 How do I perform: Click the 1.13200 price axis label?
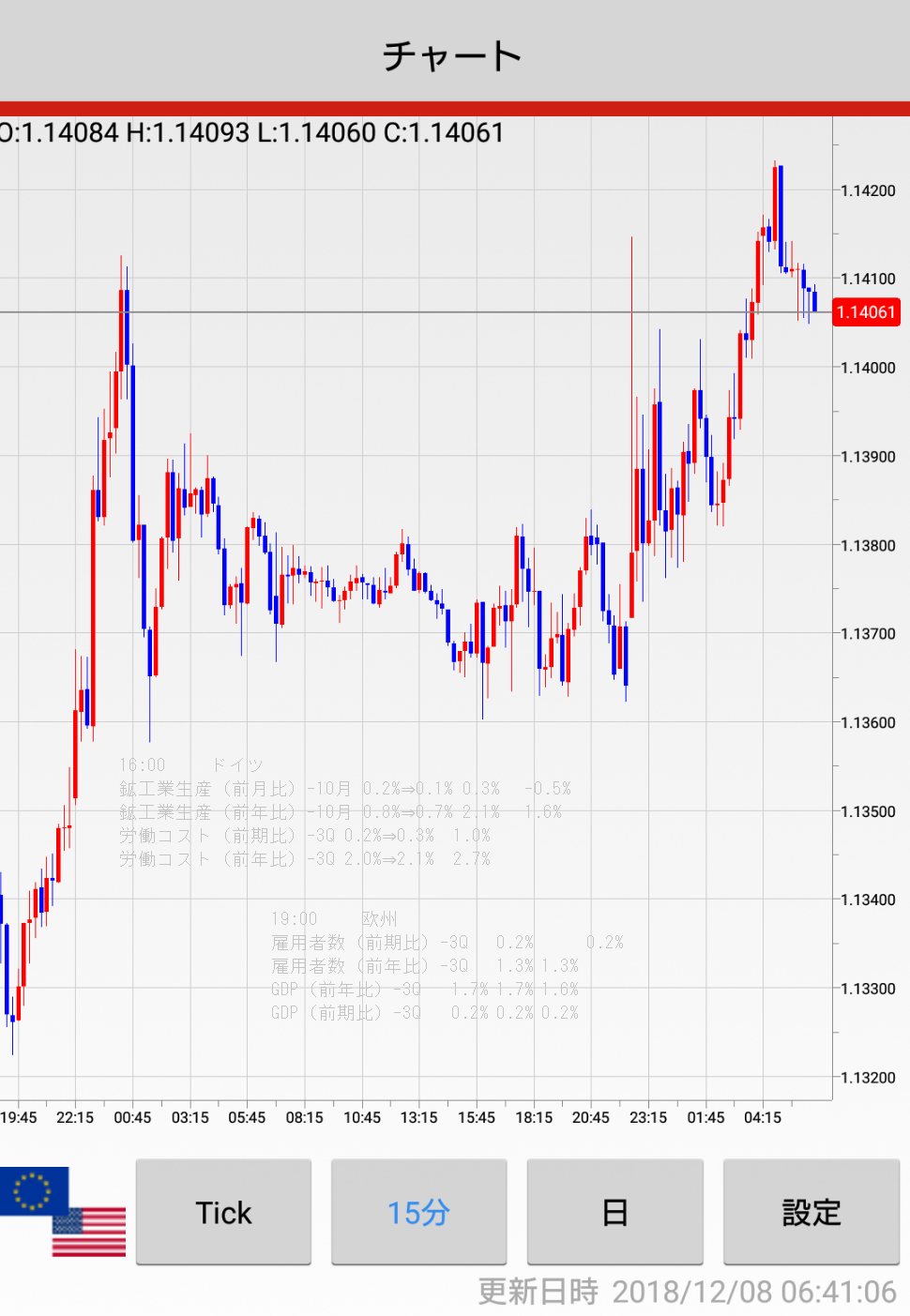[868, 1078]
